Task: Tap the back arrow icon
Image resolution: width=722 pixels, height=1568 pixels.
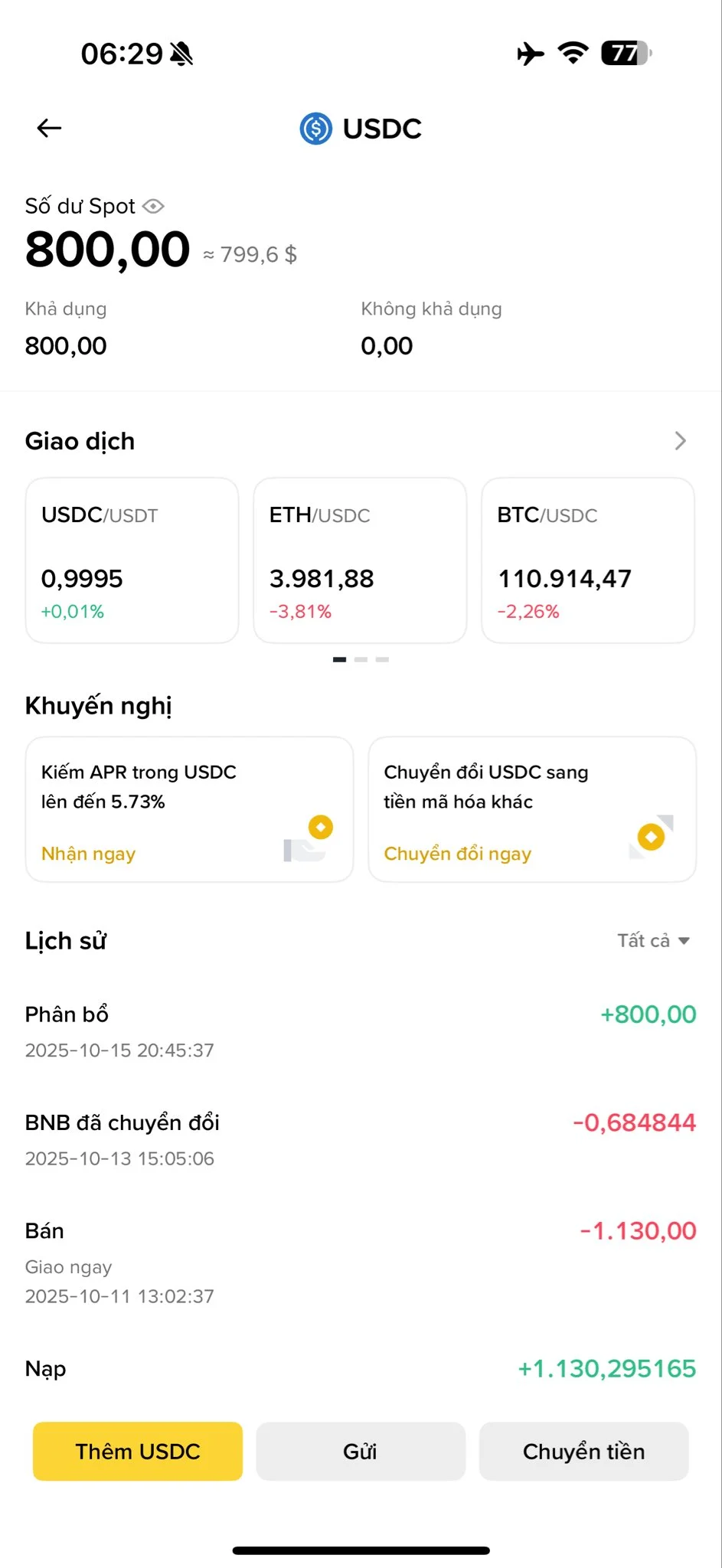Action: pyautogui.click(x=49, y=129)
